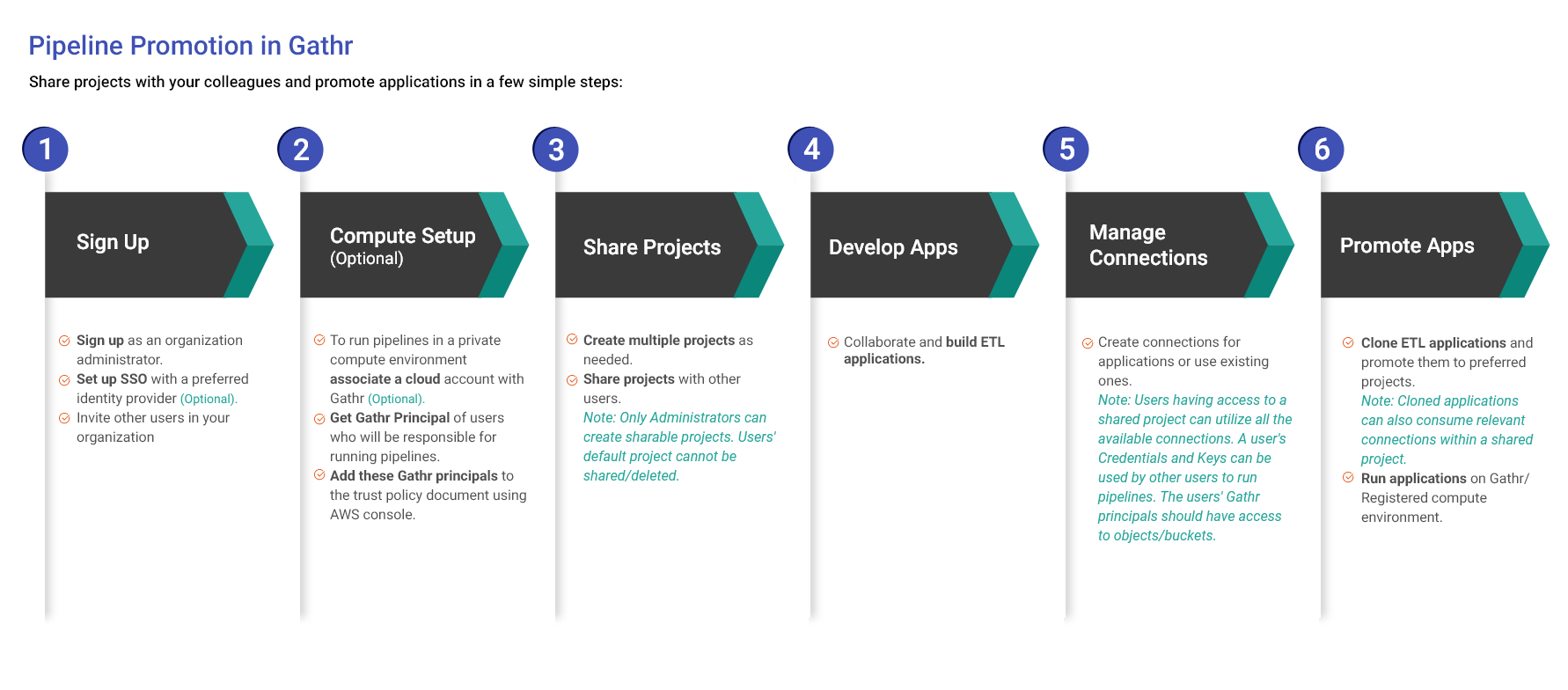Click the teal chevron on Sign Up banner
This screenshot has width=1568, height=690.
[250, 245]
